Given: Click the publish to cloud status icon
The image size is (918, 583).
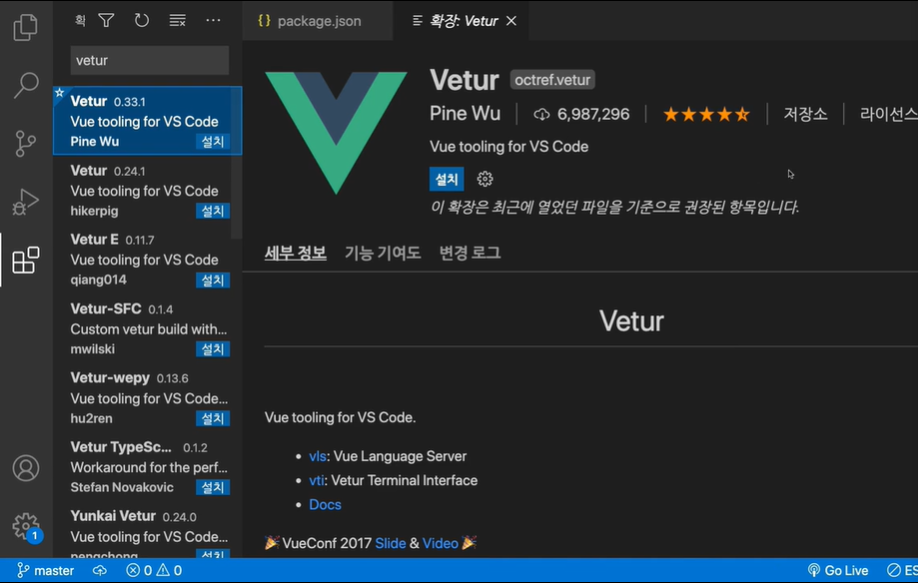Looking at the screenshot, I should pos(100,571).
